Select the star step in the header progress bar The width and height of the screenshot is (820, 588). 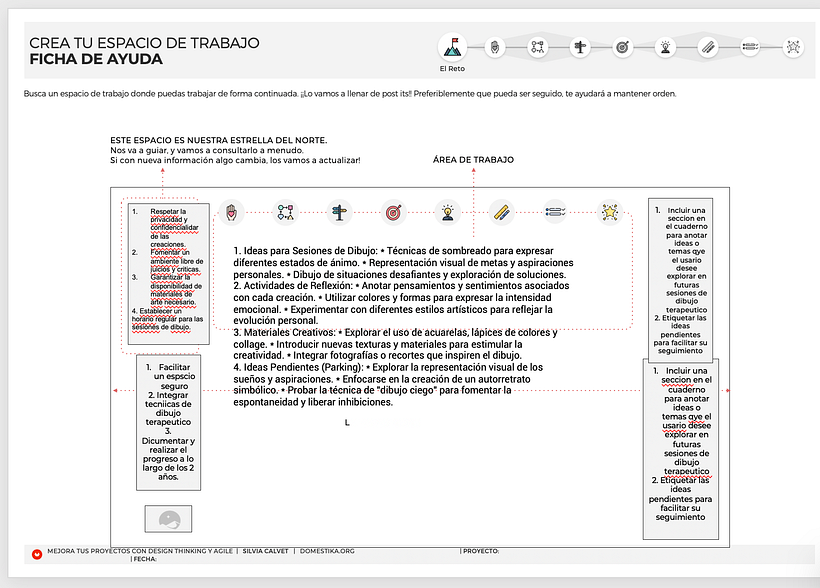click(793, 48)
